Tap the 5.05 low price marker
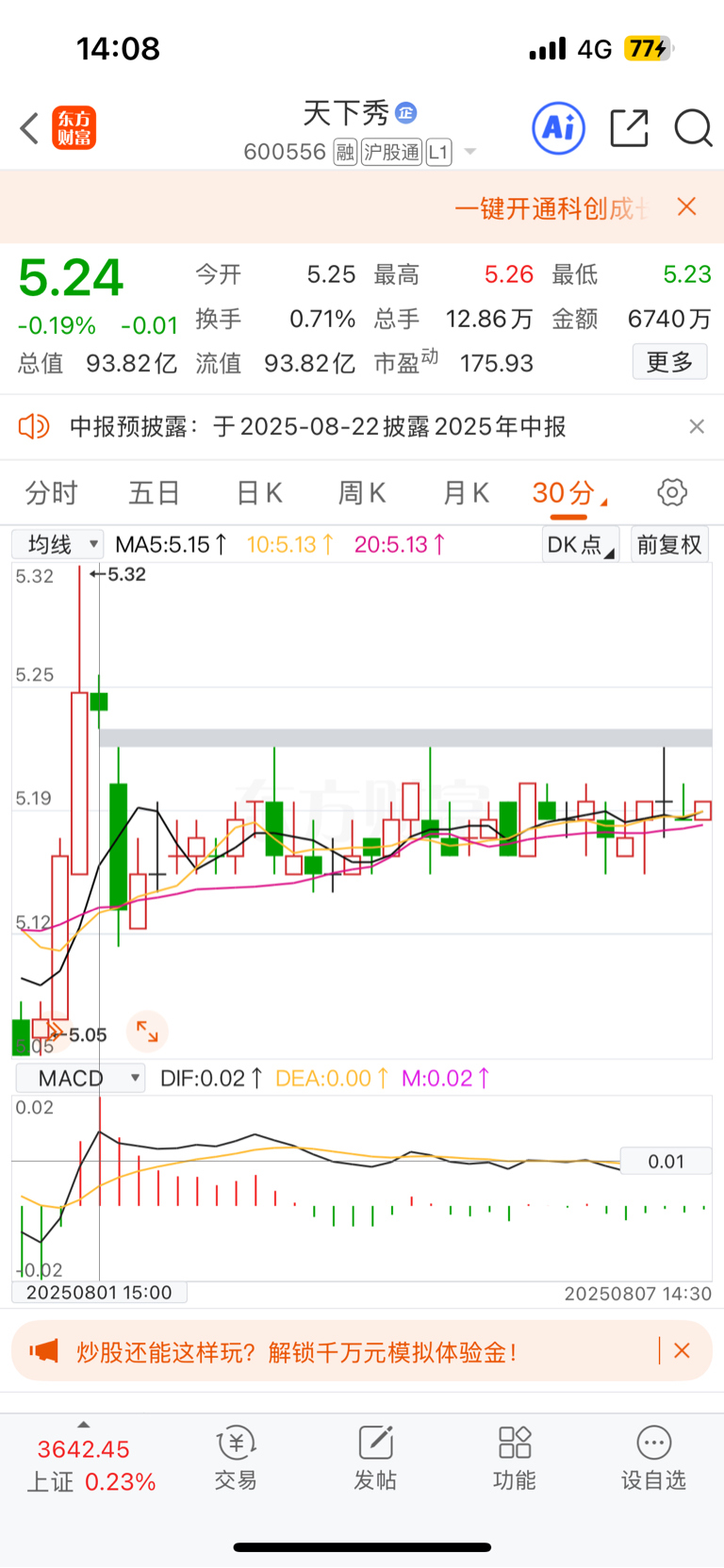This screenshot has width=724, height=1568. [79, 1034]
